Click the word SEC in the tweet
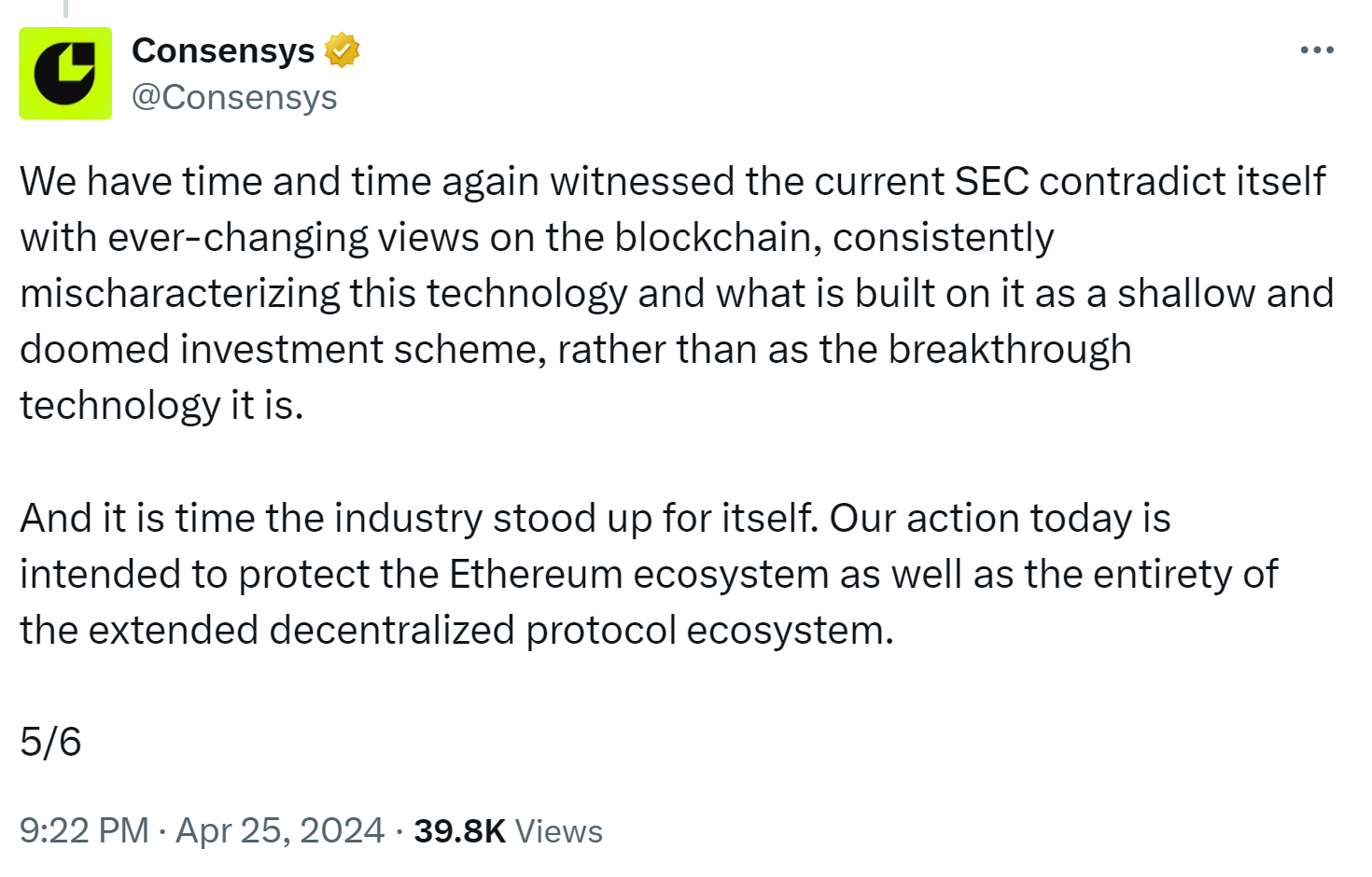The width and height of the screenshot is (1372, 877). coord(991,181)
